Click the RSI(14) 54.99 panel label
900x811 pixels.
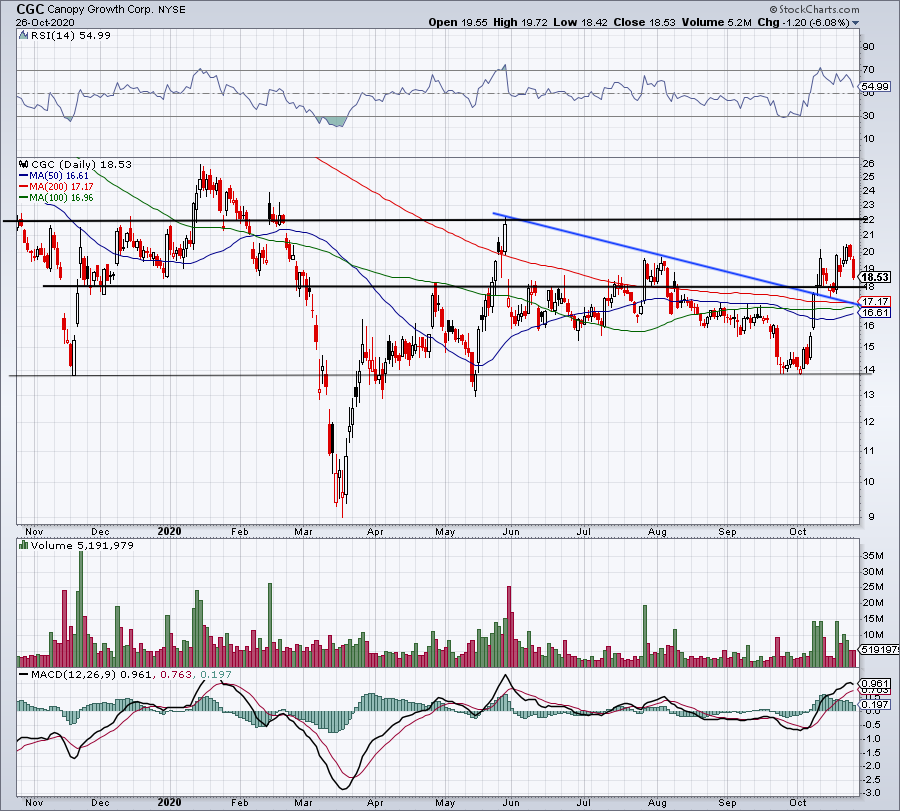pos(71,36)
